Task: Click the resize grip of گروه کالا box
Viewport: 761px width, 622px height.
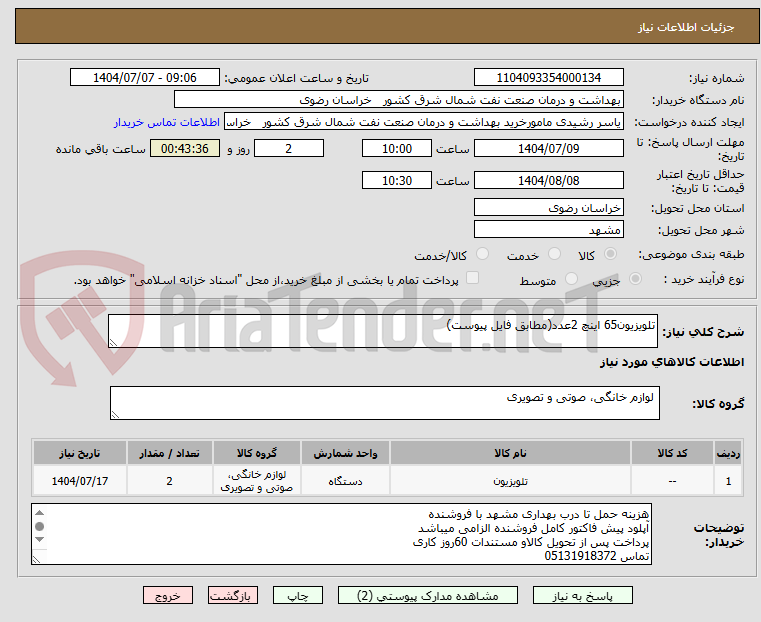Action: click(115, 414)
